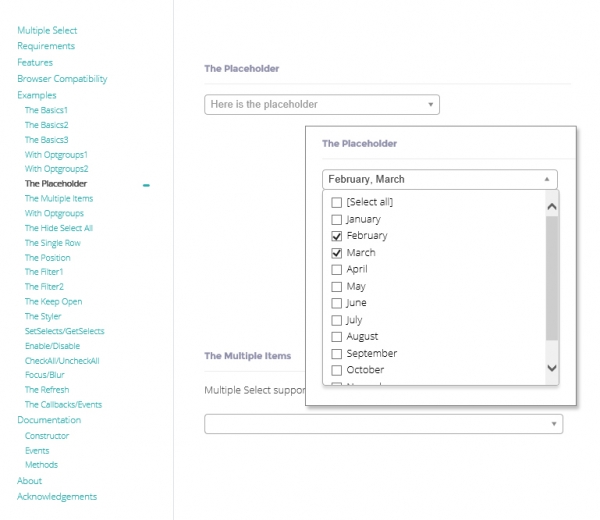
Task: Uncheck the February checkbox
Action: point(336,236)
